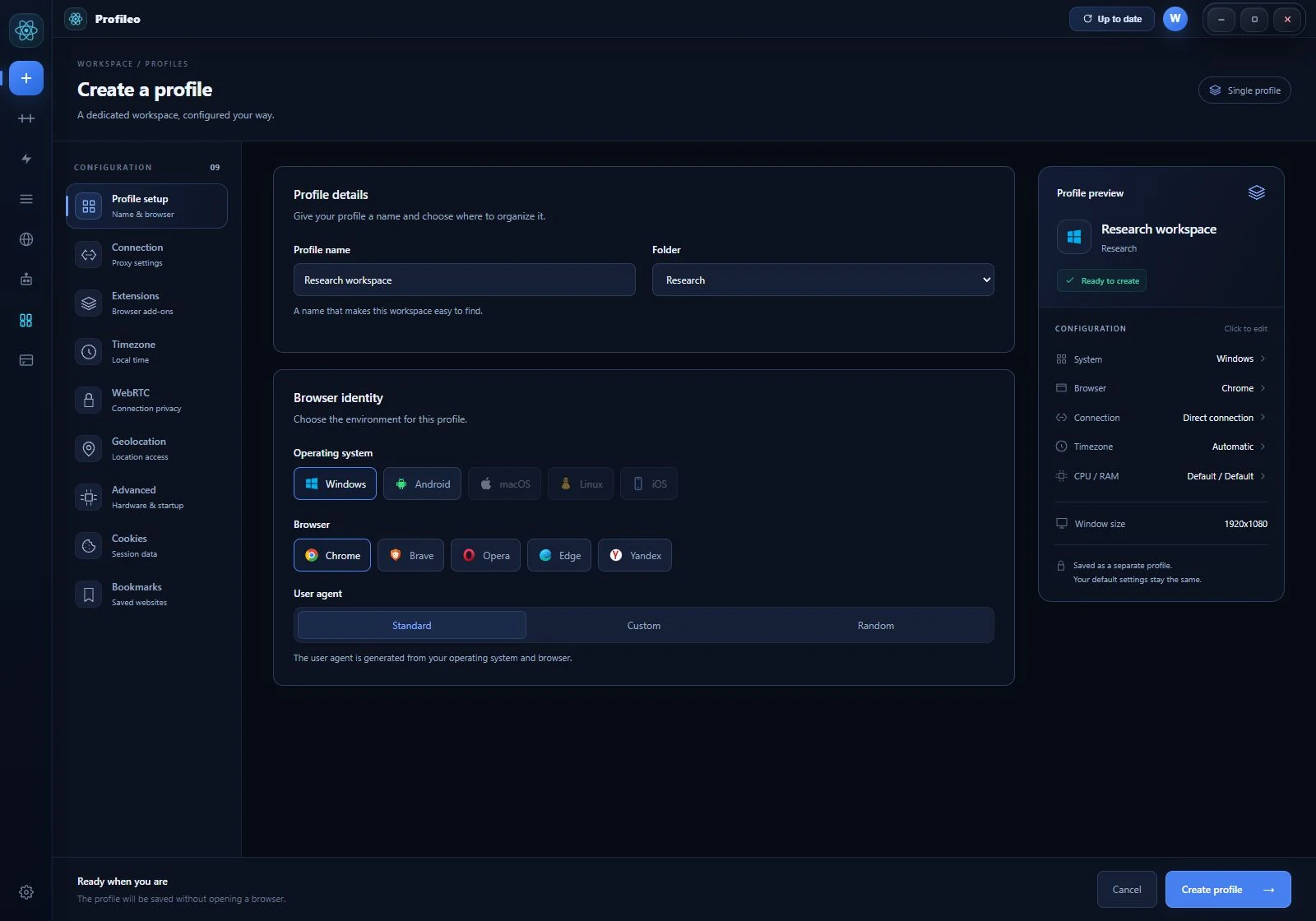Open the card icon in left rail
Viewport: 1316px width, 921px height.
26,360
